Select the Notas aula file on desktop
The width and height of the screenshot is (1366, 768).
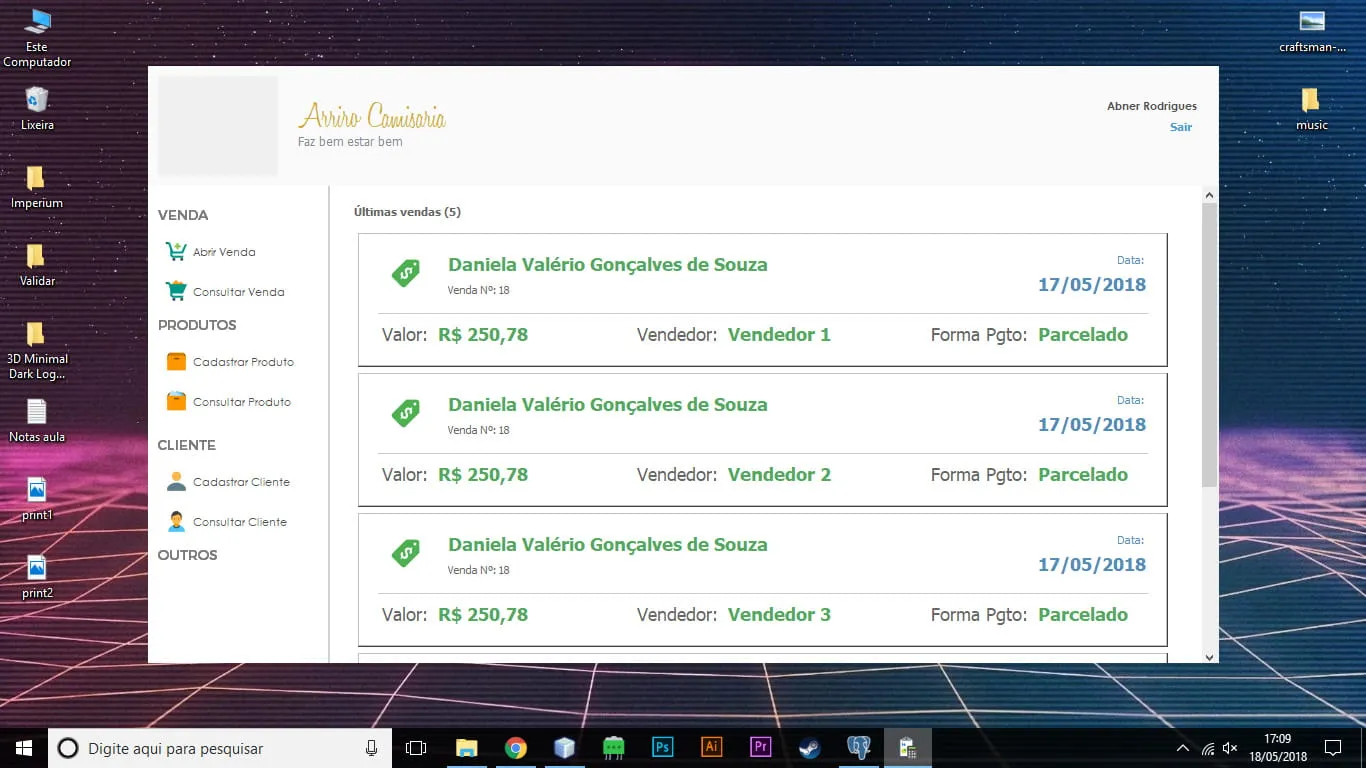37,420
